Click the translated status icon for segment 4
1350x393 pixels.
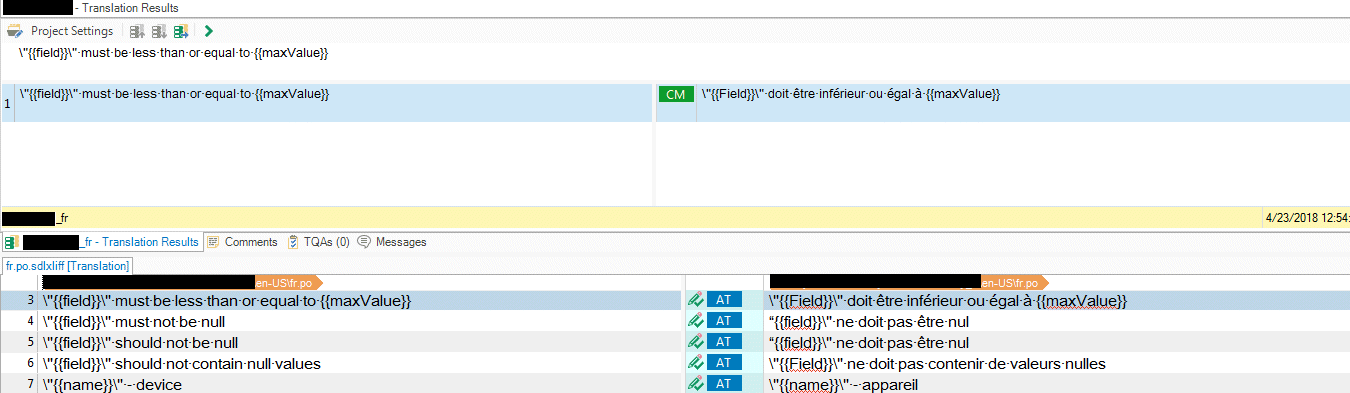[x=695, y=322]
